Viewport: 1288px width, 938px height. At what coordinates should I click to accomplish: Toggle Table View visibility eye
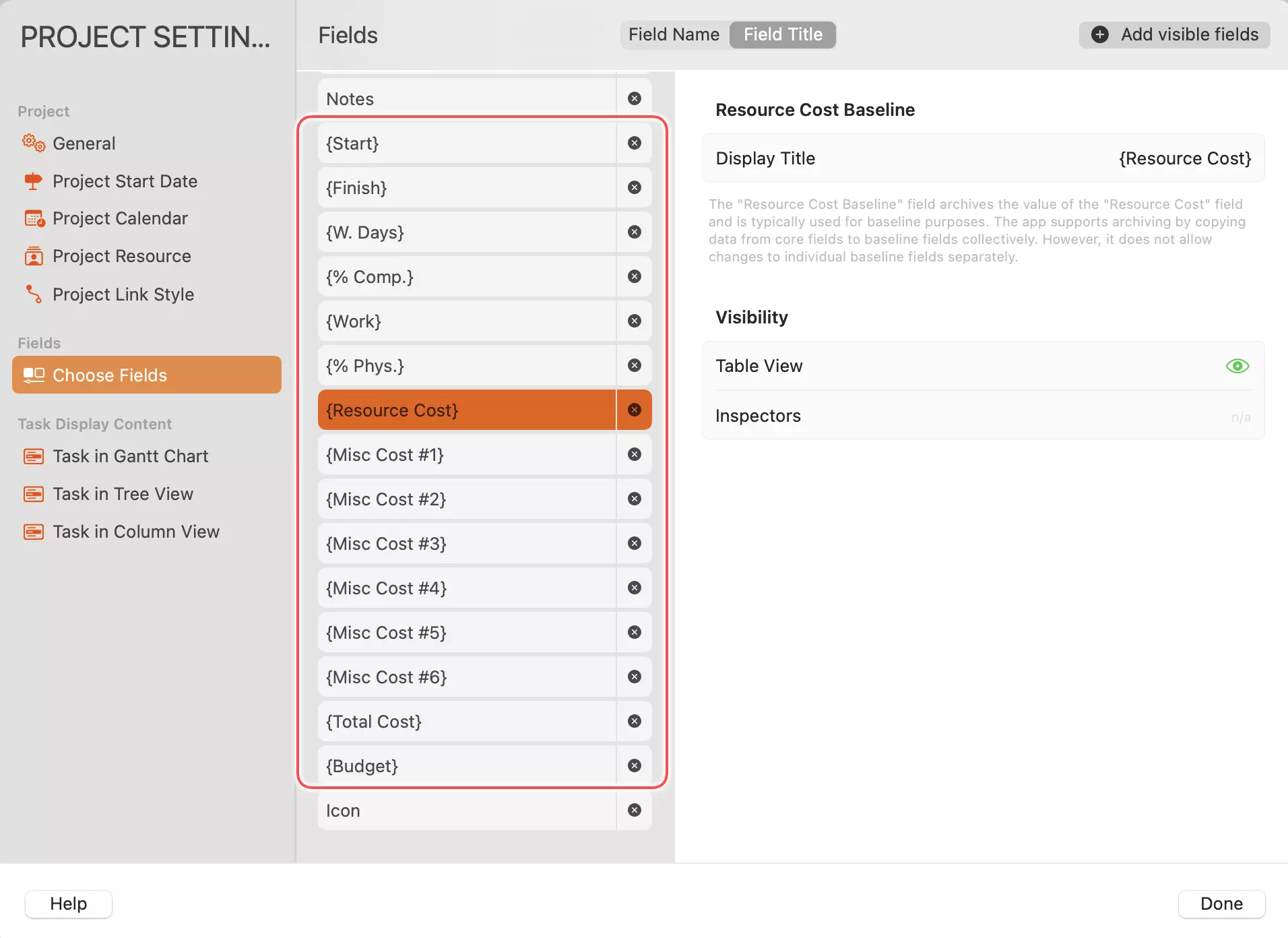[1237, 366]
